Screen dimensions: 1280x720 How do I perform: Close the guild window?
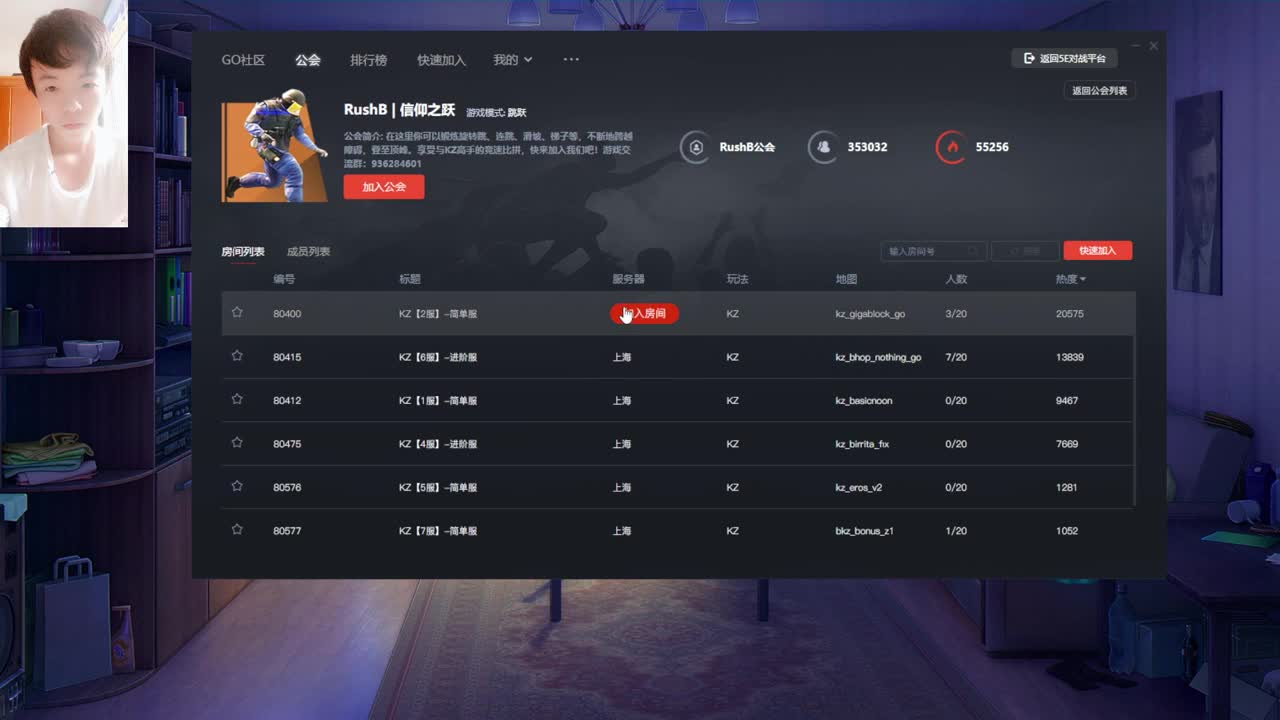pos(1153,46)
